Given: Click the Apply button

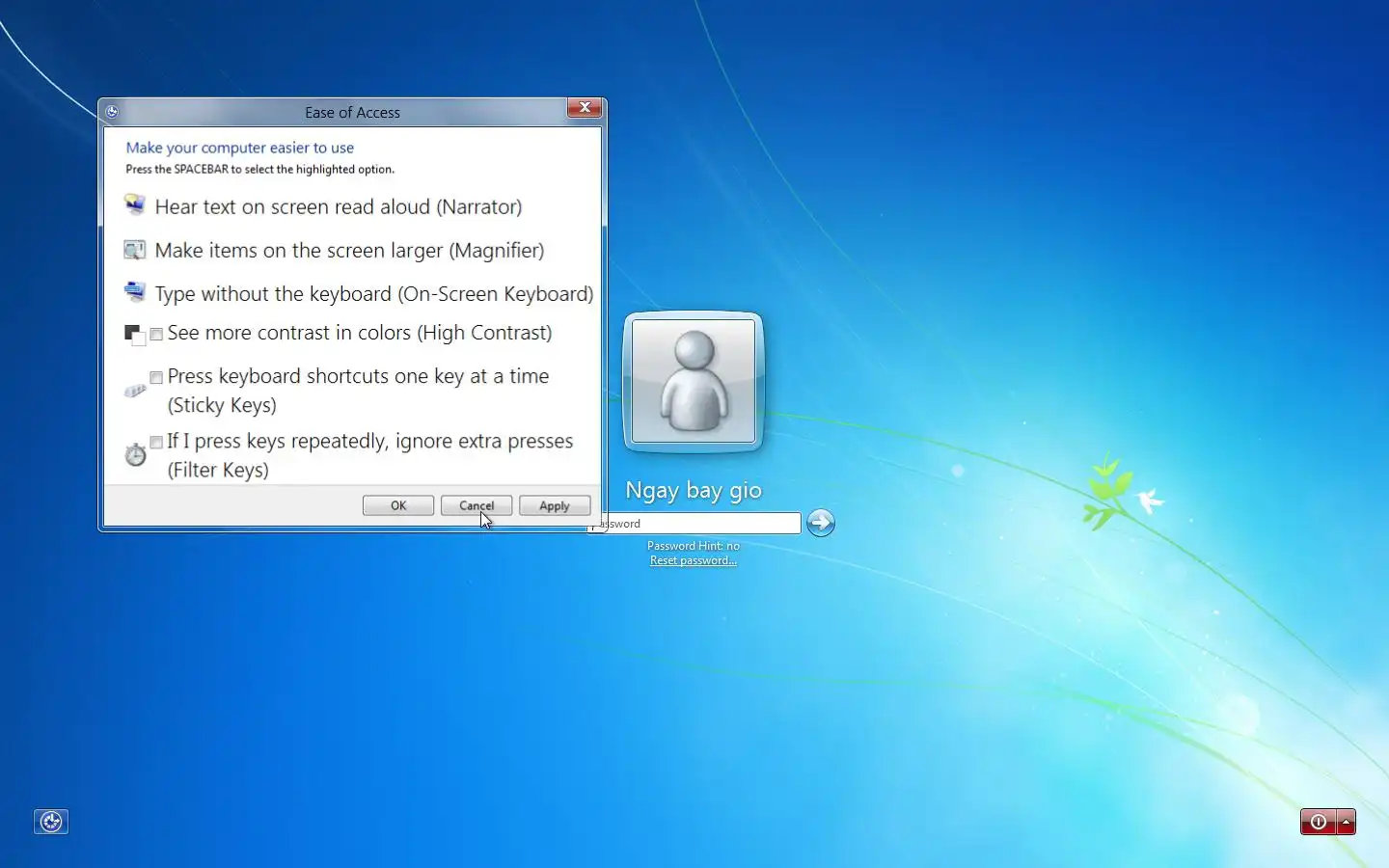Looking at the screenshot, I should point(555,505).
